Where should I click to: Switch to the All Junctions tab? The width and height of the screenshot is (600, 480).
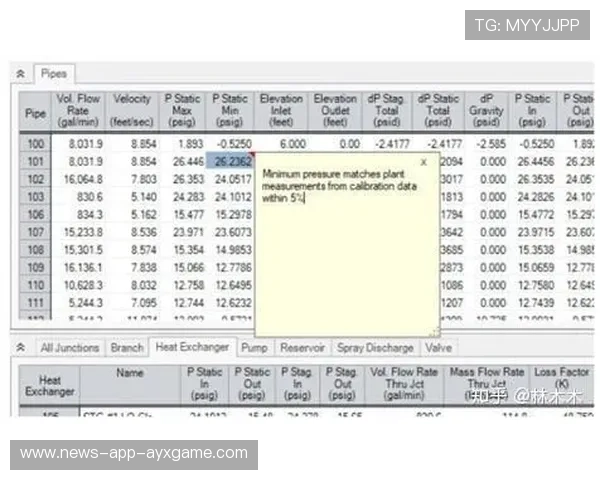click(69, 348)
